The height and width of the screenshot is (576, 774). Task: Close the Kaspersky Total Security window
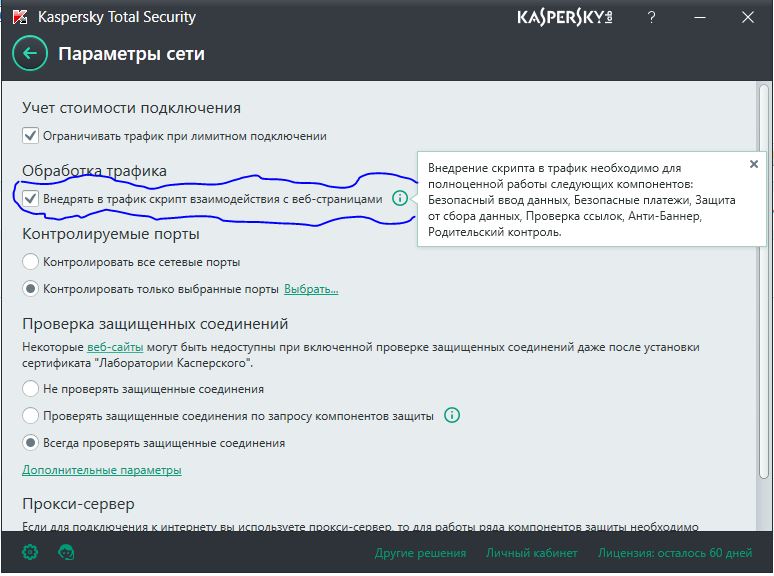pos(747,17)
